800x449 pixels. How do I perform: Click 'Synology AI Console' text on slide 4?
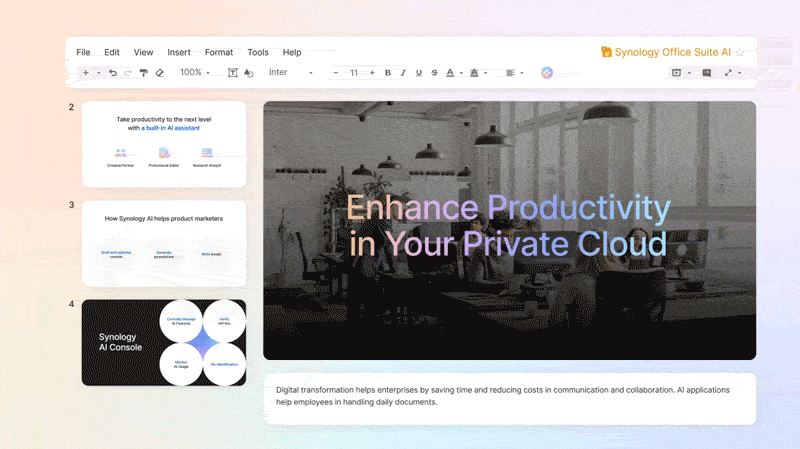[x=120, y=342]
